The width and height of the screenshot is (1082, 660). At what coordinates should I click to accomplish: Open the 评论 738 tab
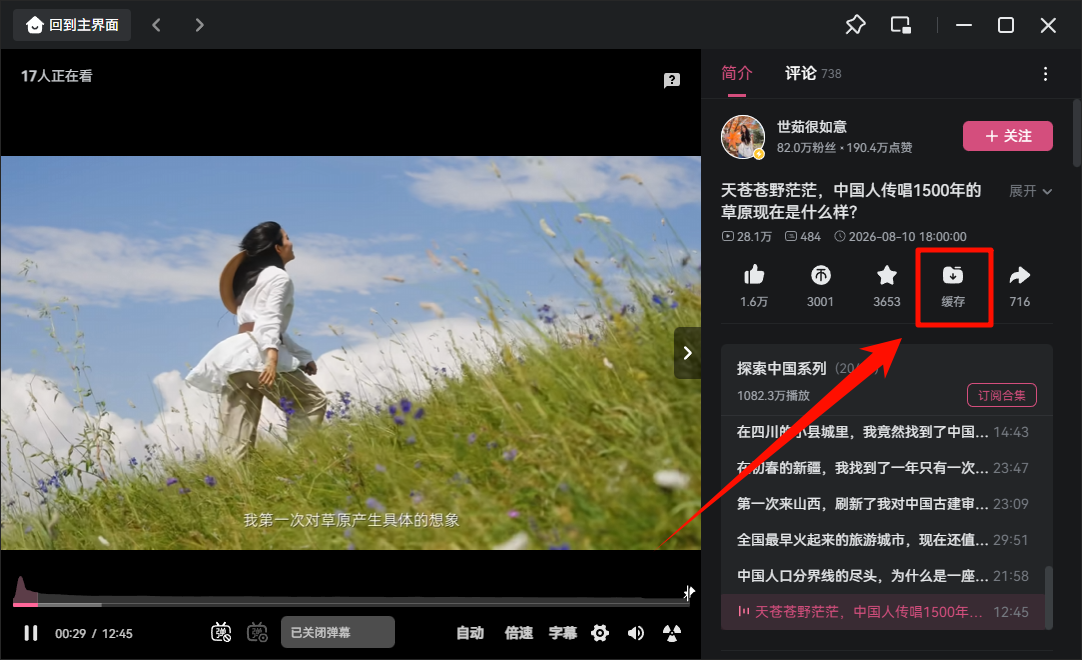pos(813,73)
